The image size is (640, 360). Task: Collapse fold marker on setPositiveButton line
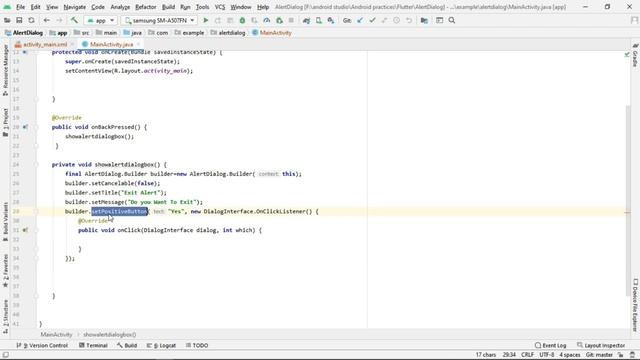(36, 211)
